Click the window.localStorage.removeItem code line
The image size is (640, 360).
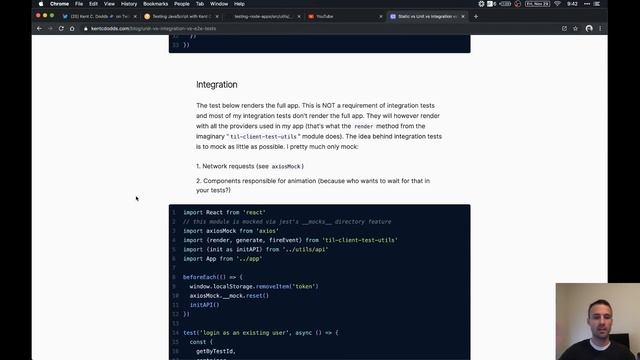(x=254, y=287)
